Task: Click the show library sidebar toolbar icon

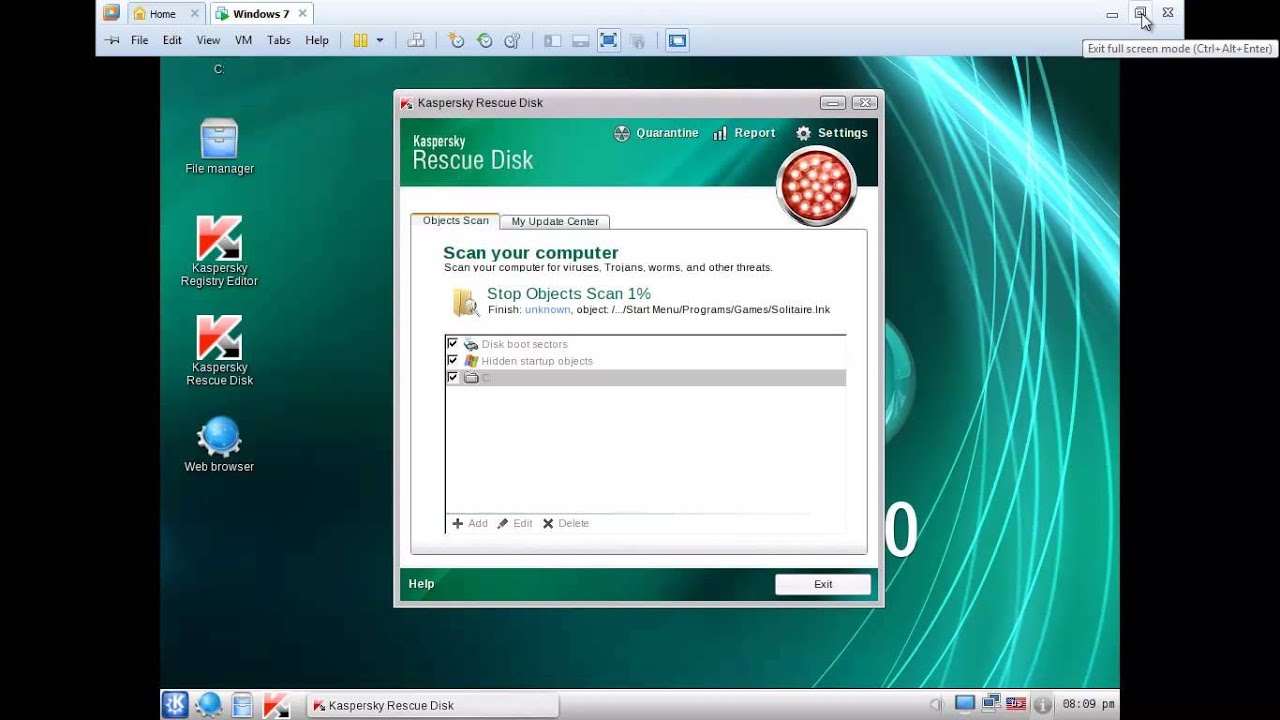Action: 552,41
